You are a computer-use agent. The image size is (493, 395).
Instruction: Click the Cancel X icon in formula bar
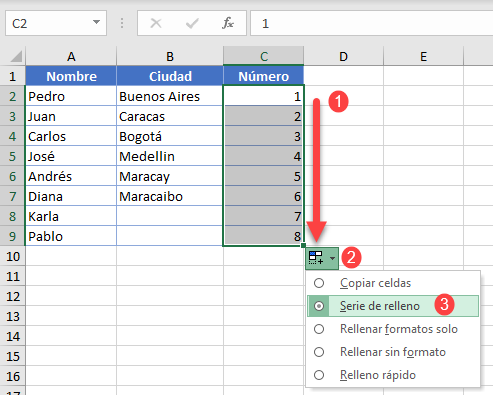(x=156, y=23)
